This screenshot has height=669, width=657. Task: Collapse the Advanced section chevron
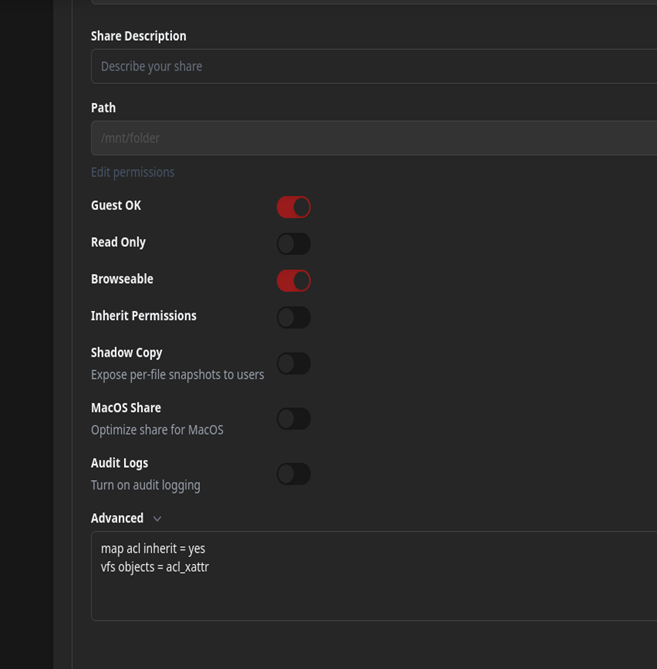[x=157, y=519]
